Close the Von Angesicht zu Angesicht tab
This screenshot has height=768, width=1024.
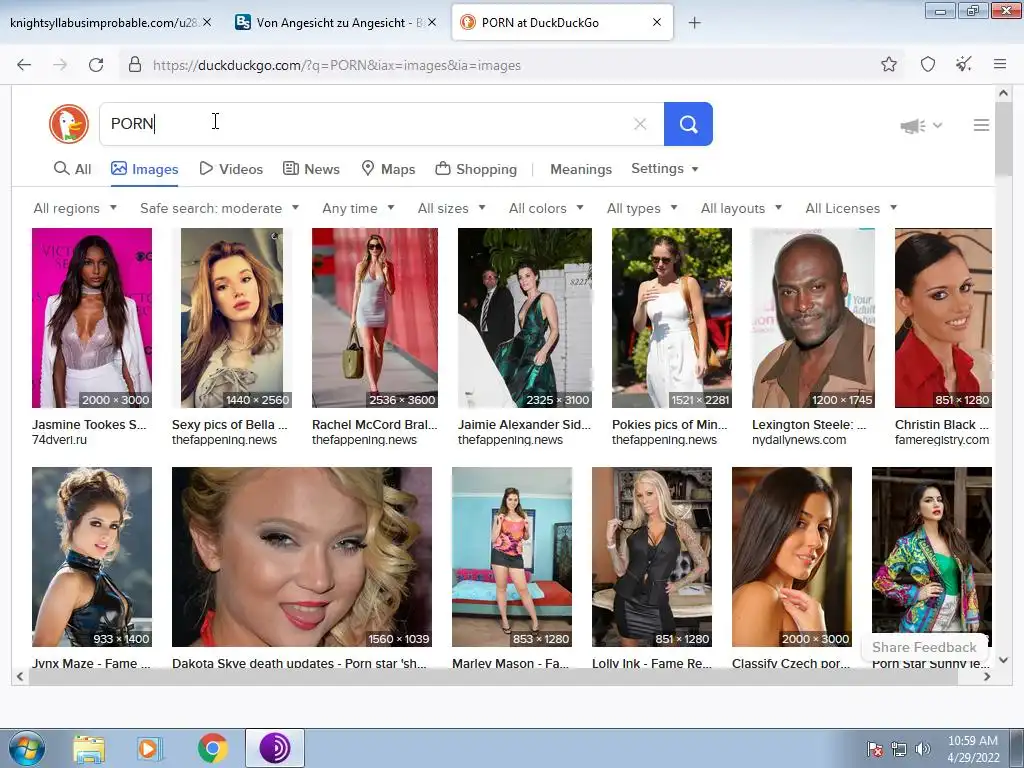432,22
